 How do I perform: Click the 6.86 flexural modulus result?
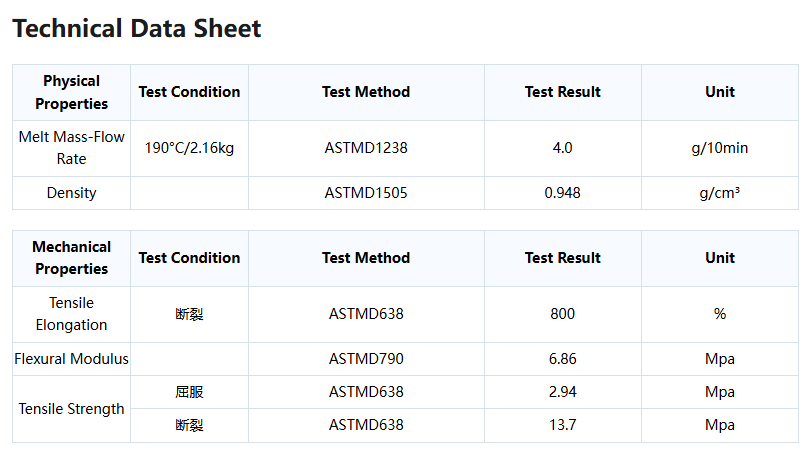click(563, 359)
